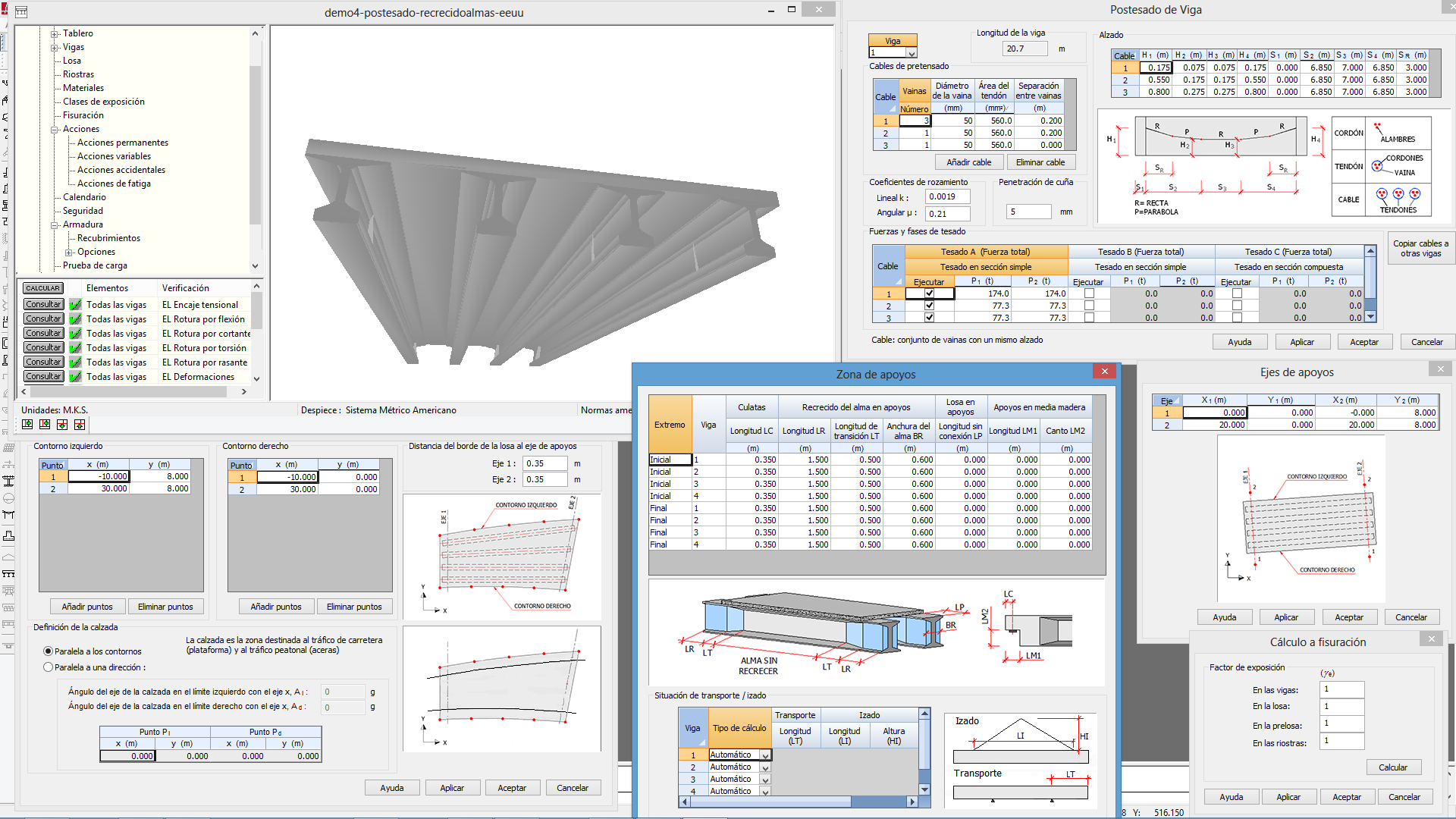Click green check icon beside EL Rotura por torsión

click(x=75, y=348)
